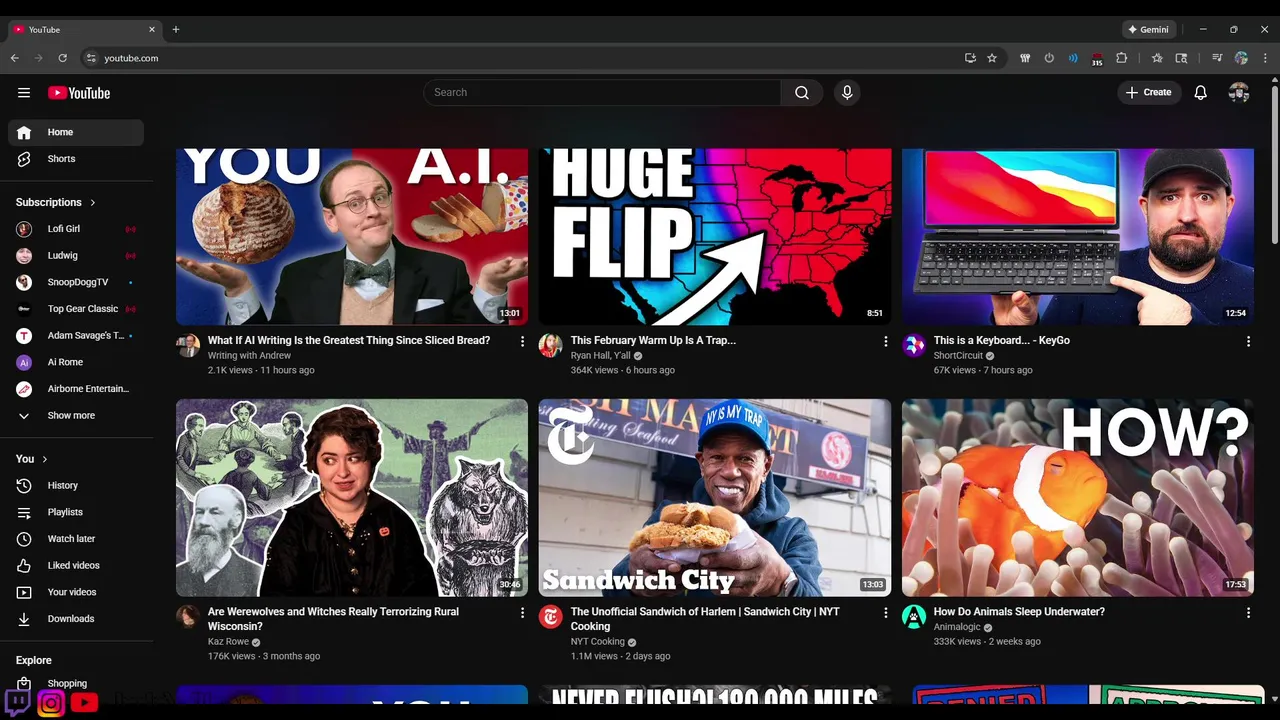Image resolution: width=1280 pixels, height=720 pixels.
Task: Go to Home in sidebar
Action: (76, 132)
